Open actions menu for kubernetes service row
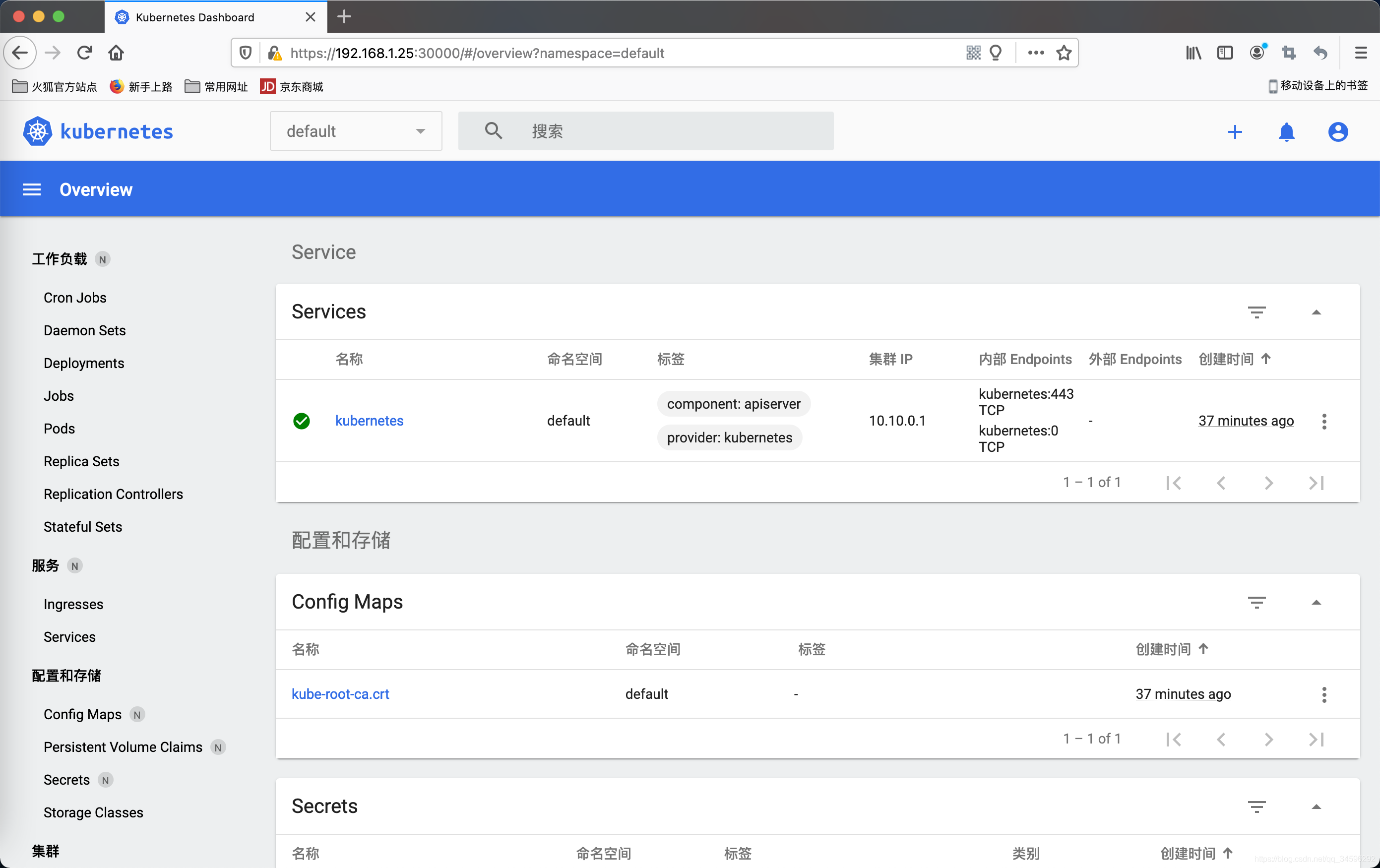 (x=1324, y=421)
